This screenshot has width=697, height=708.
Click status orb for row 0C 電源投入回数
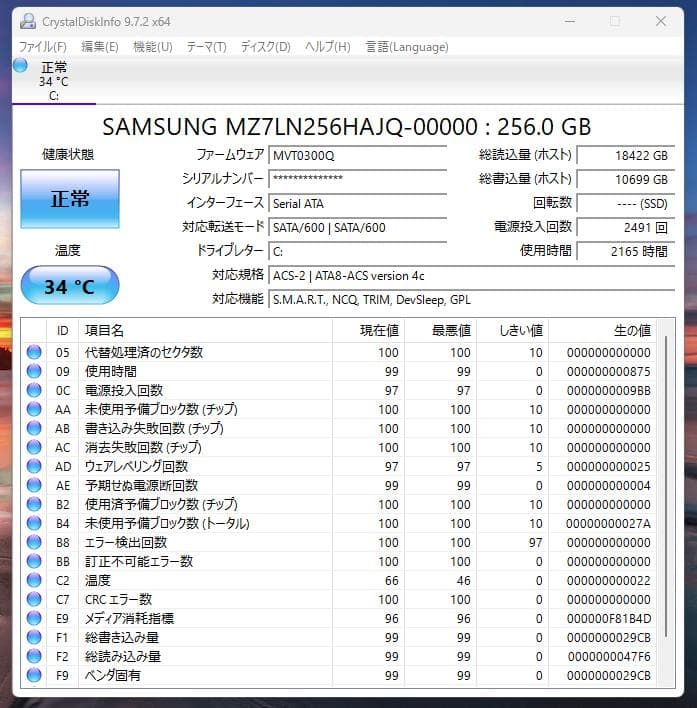[34, 390]
